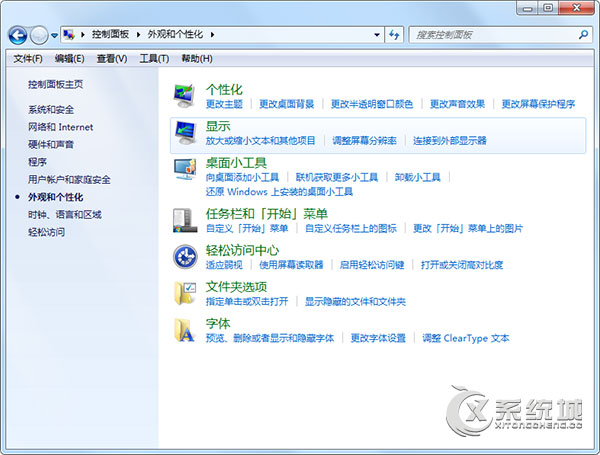This screenshot has height=455, width=600.
Task: Click 放大或缩小文本和其他项目 link
Action: pos(261,141)
